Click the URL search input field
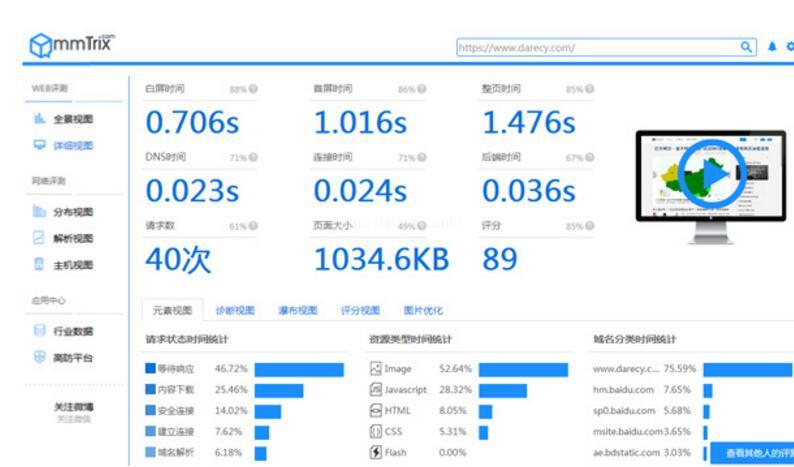 point(596,47)
